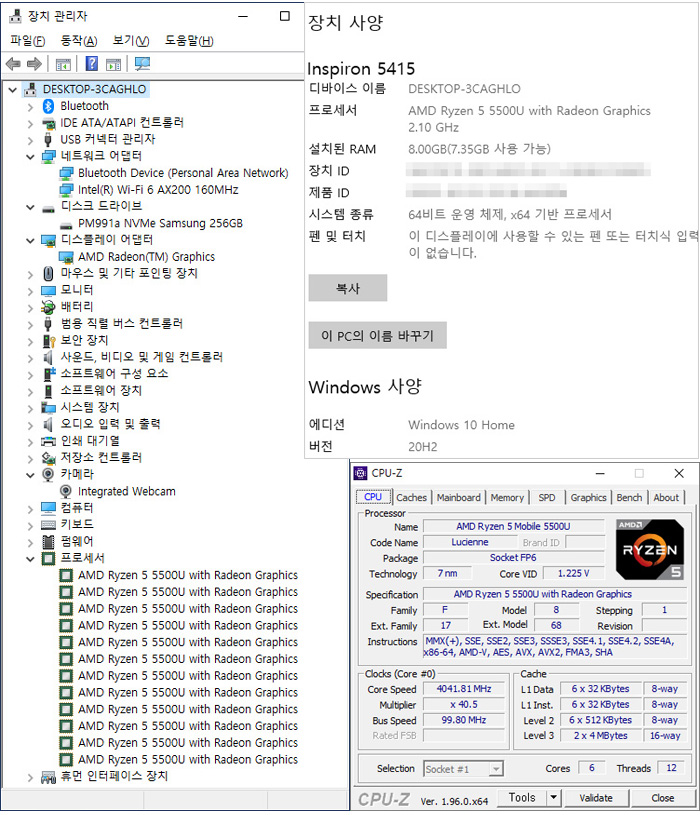Click the Code Name value Lucienne
The width and height of the screenshot is (700, 815).
[x=470, y=542]
